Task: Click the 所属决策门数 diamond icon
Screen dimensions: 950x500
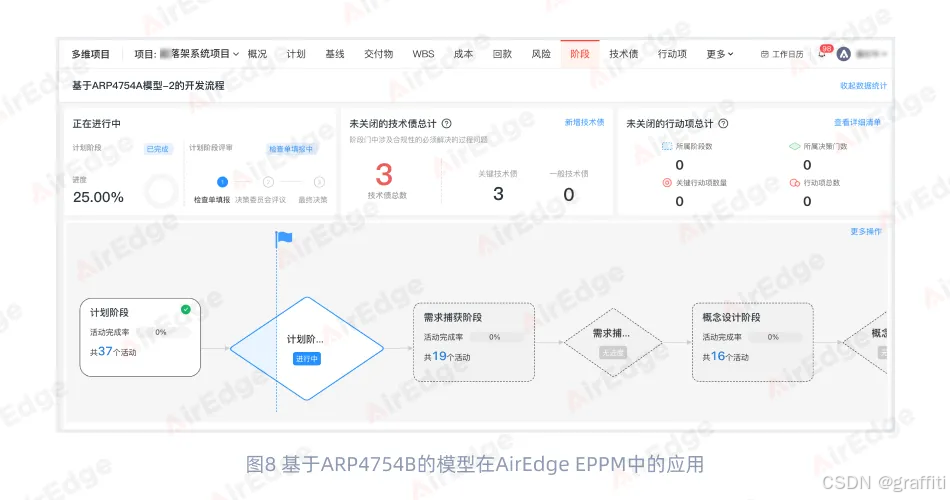Action: click(x=795, y=146)
